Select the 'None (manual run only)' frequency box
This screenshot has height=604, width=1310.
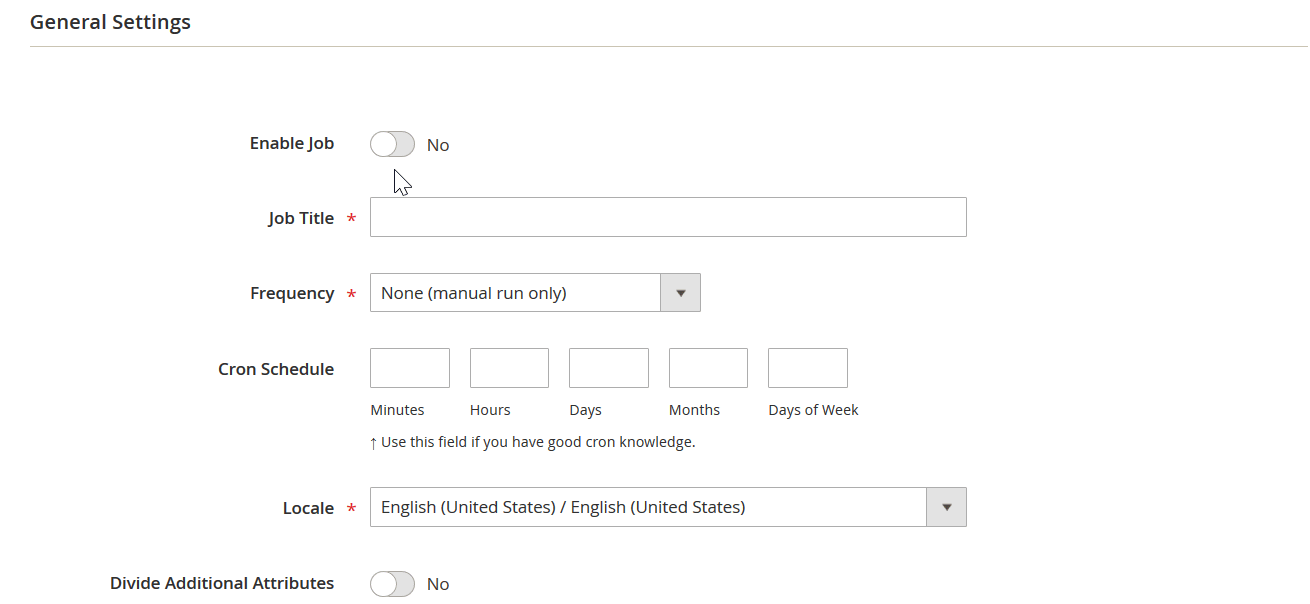[515, 293]
